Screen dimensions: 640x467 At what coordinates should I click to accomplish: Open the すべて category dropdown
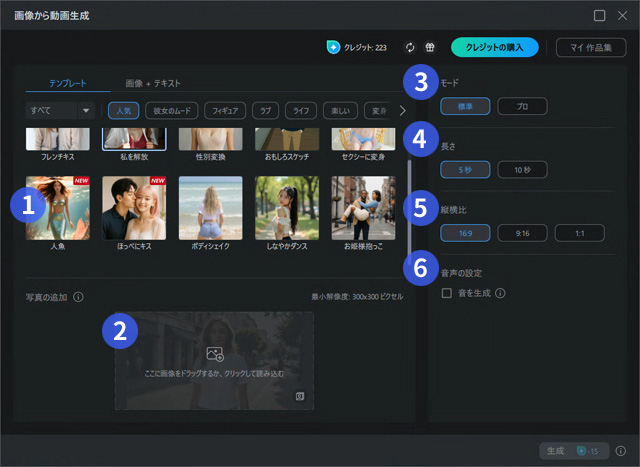pyautogui.click(x=60, y=110)
